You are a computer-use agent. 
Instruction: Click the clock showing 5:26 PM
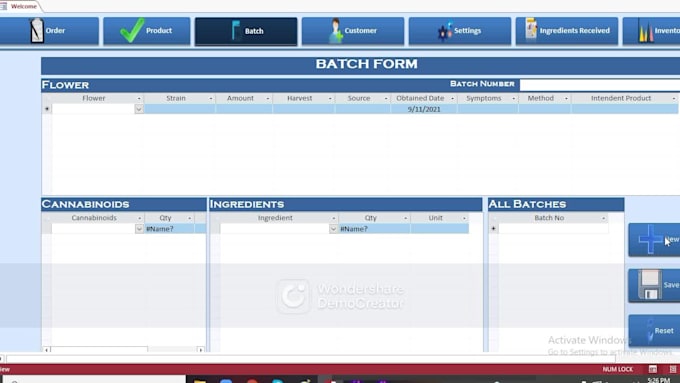pos(658,380)
